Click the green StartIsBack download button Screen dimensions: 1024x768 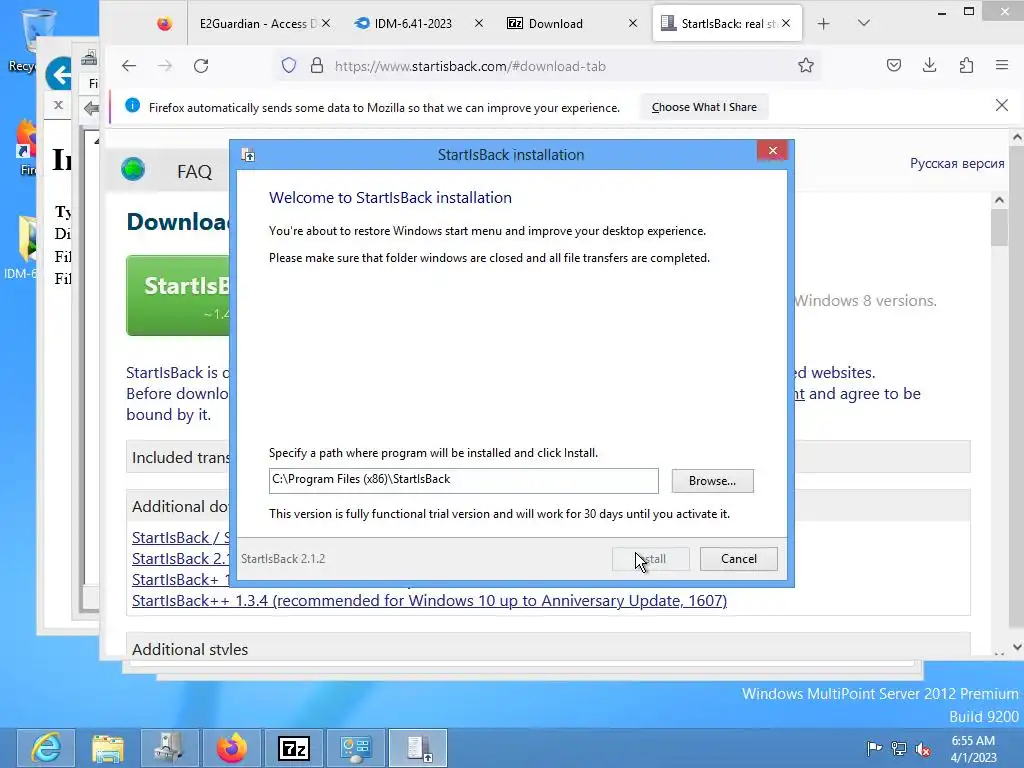click(178, 295)
